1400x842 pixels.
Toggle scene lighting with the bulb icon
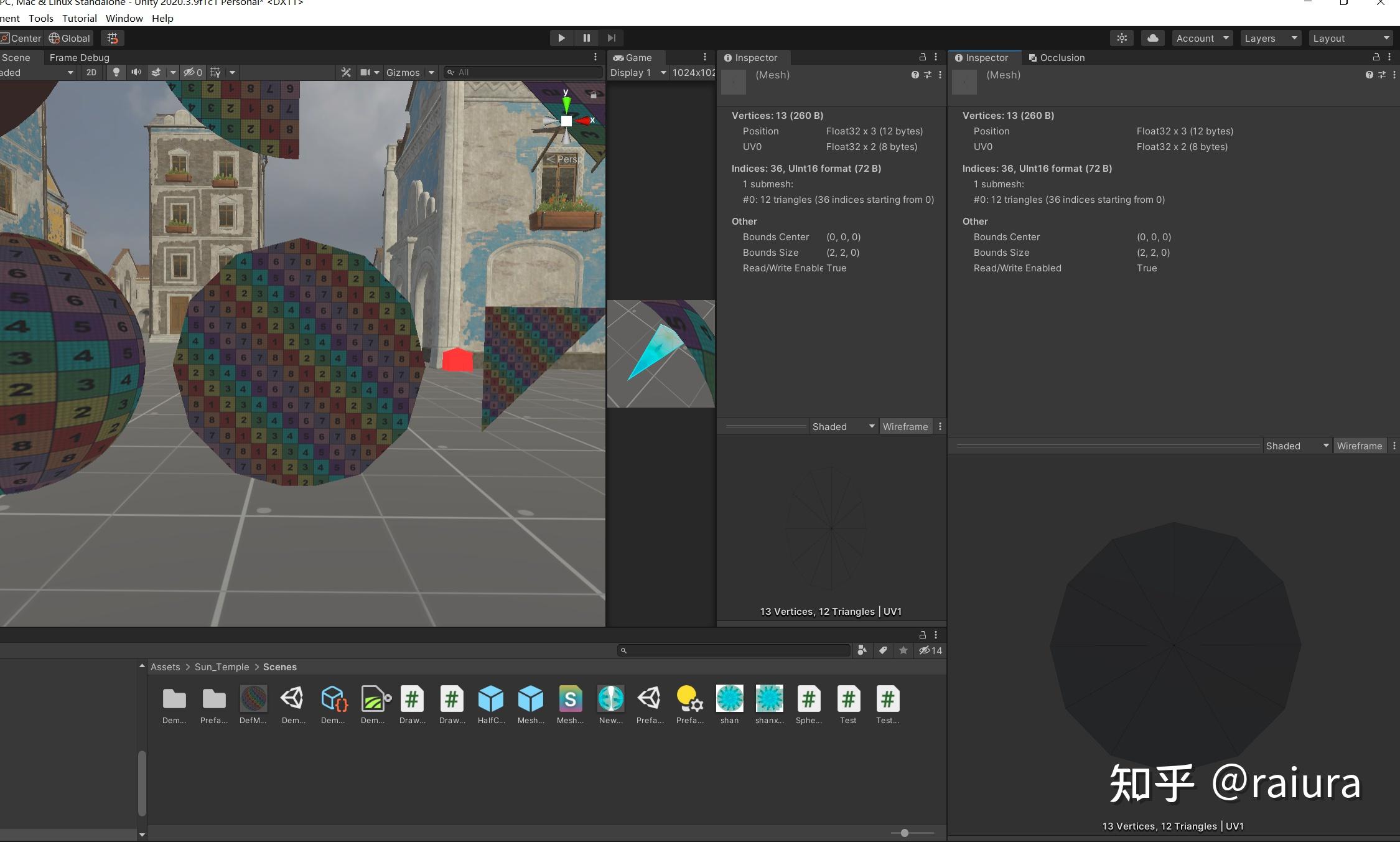(116, 72)
